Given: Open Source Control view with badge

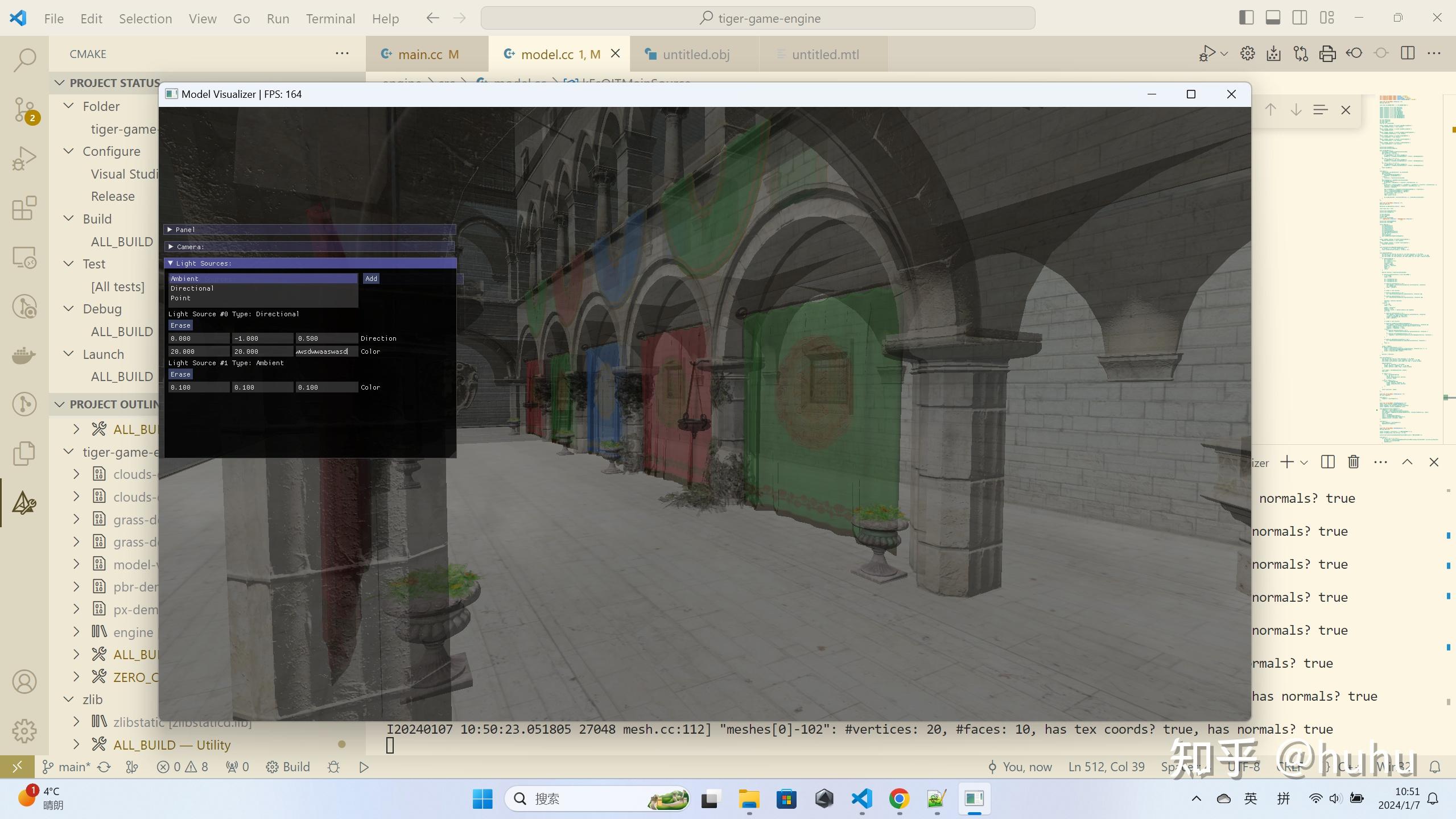Looking at the screenshot, I should 24,109.
